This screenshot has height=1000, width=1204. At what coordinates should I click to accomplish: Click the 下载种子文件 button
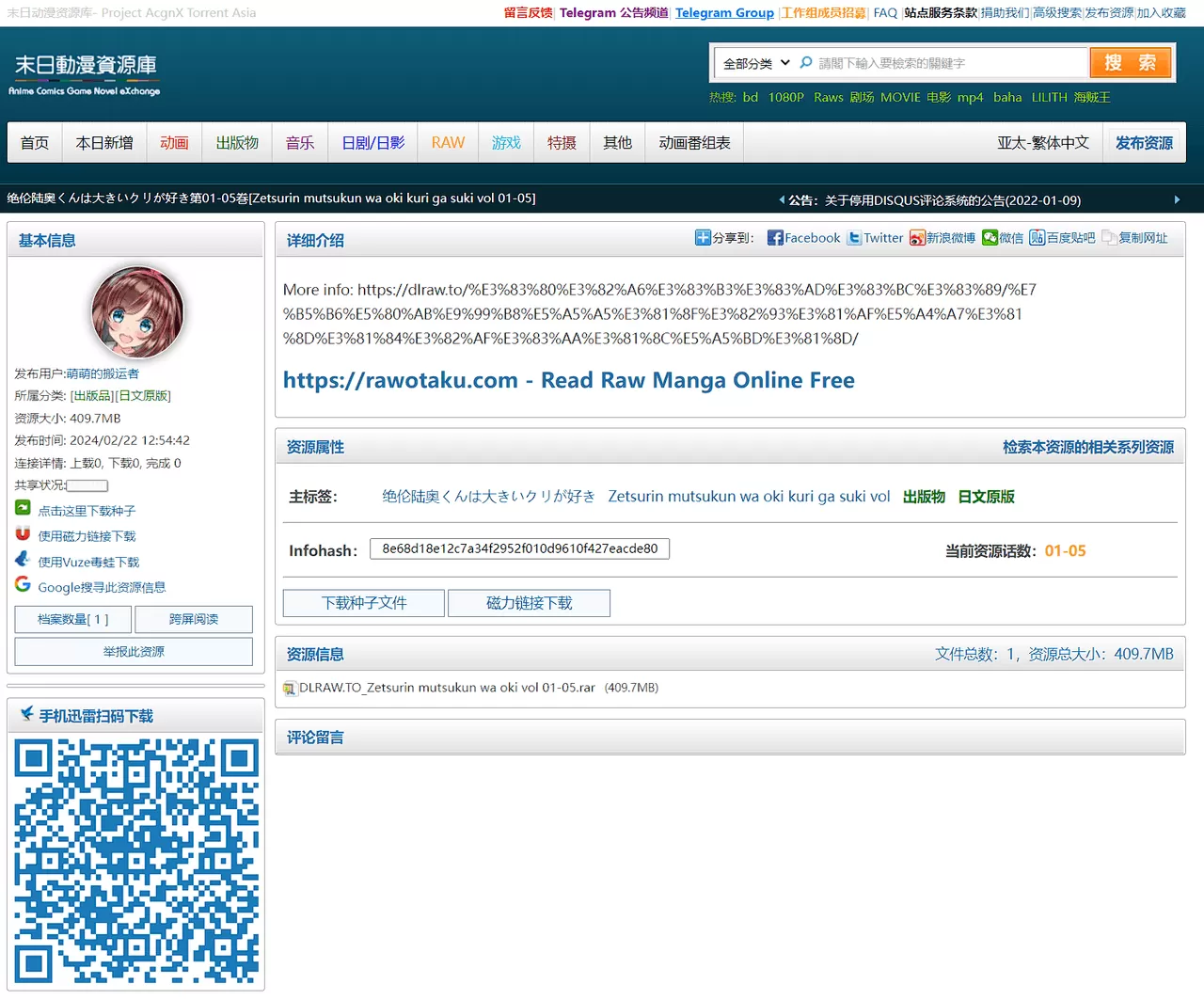(363, 602)
